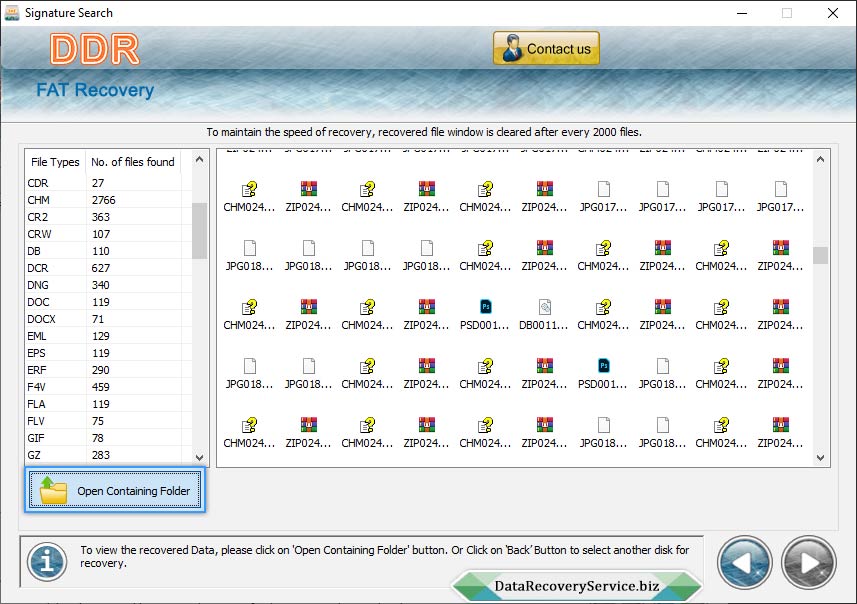Click the recovered files pane down arrow
The width and height of the screenshot is (857, 604).
pyautogui.click(x=820, y=458)
